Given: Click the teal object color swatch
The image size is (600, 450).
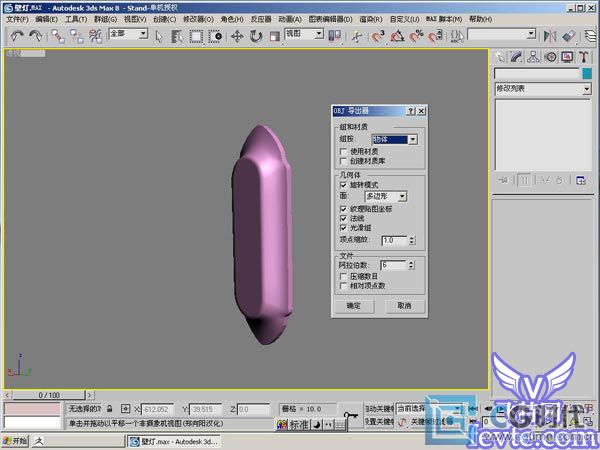Looking at the screenshot, I should (587, 73).
